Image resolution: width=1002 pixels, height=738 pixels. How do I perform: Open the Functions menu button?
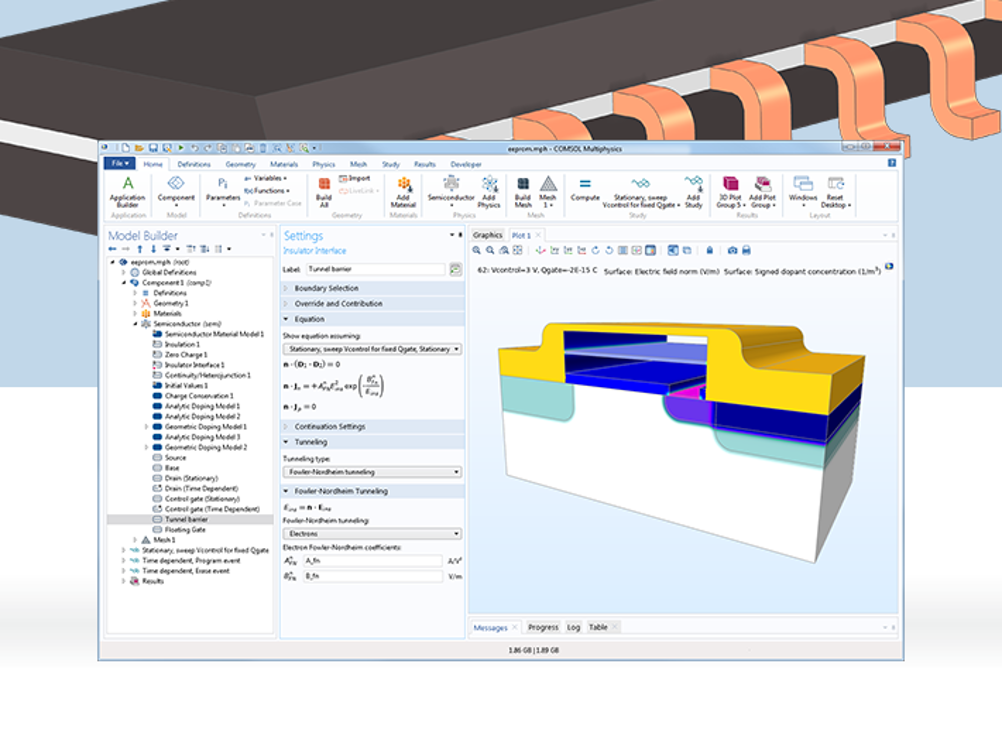(266, 190)
